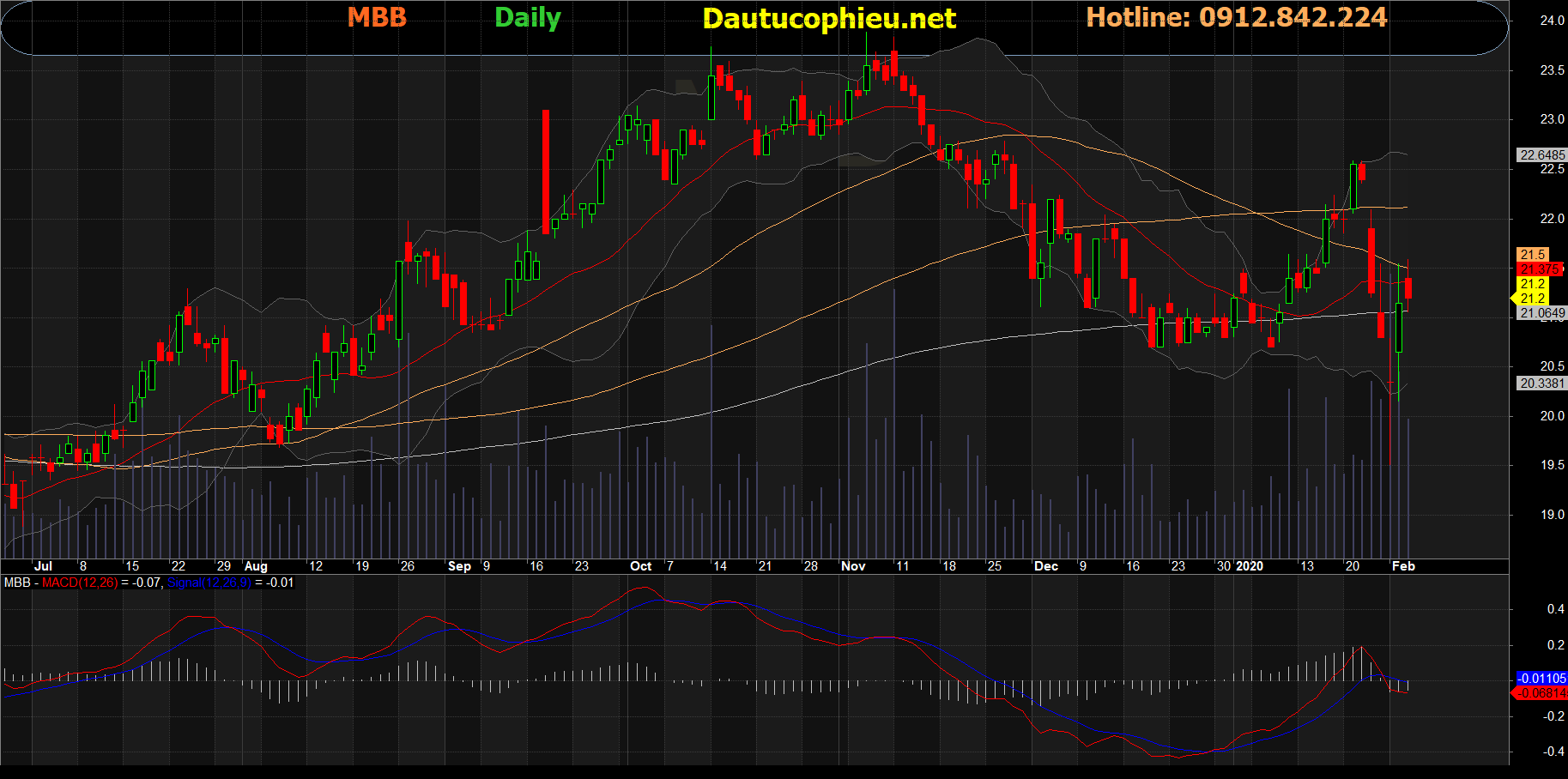Select the orange 21.5 price tag
This screenshot has height=779, width=1568.
point(1533,255)
